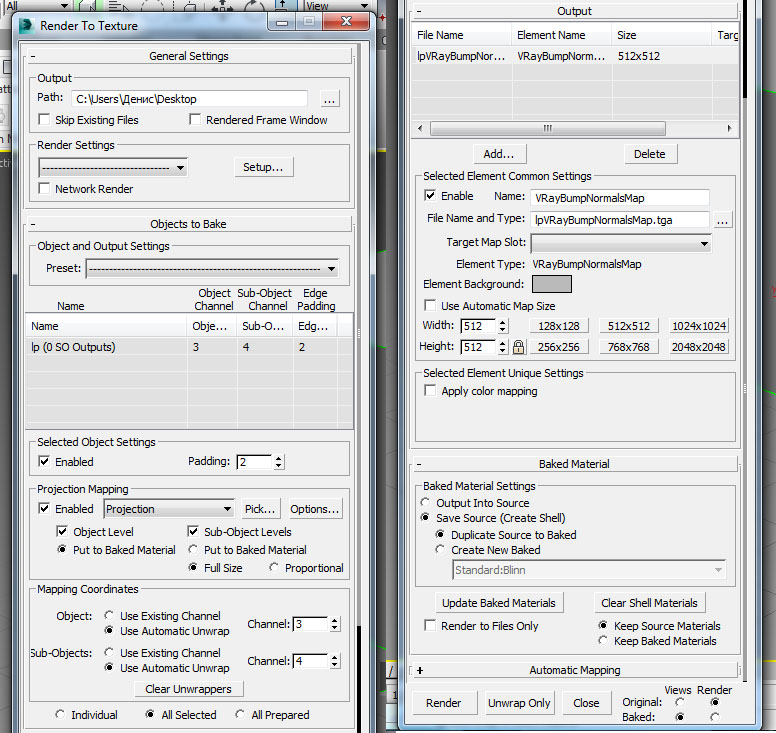The image size is (776, 733).
Task: Select Create New Baked radio
Action: pos(439,549)
